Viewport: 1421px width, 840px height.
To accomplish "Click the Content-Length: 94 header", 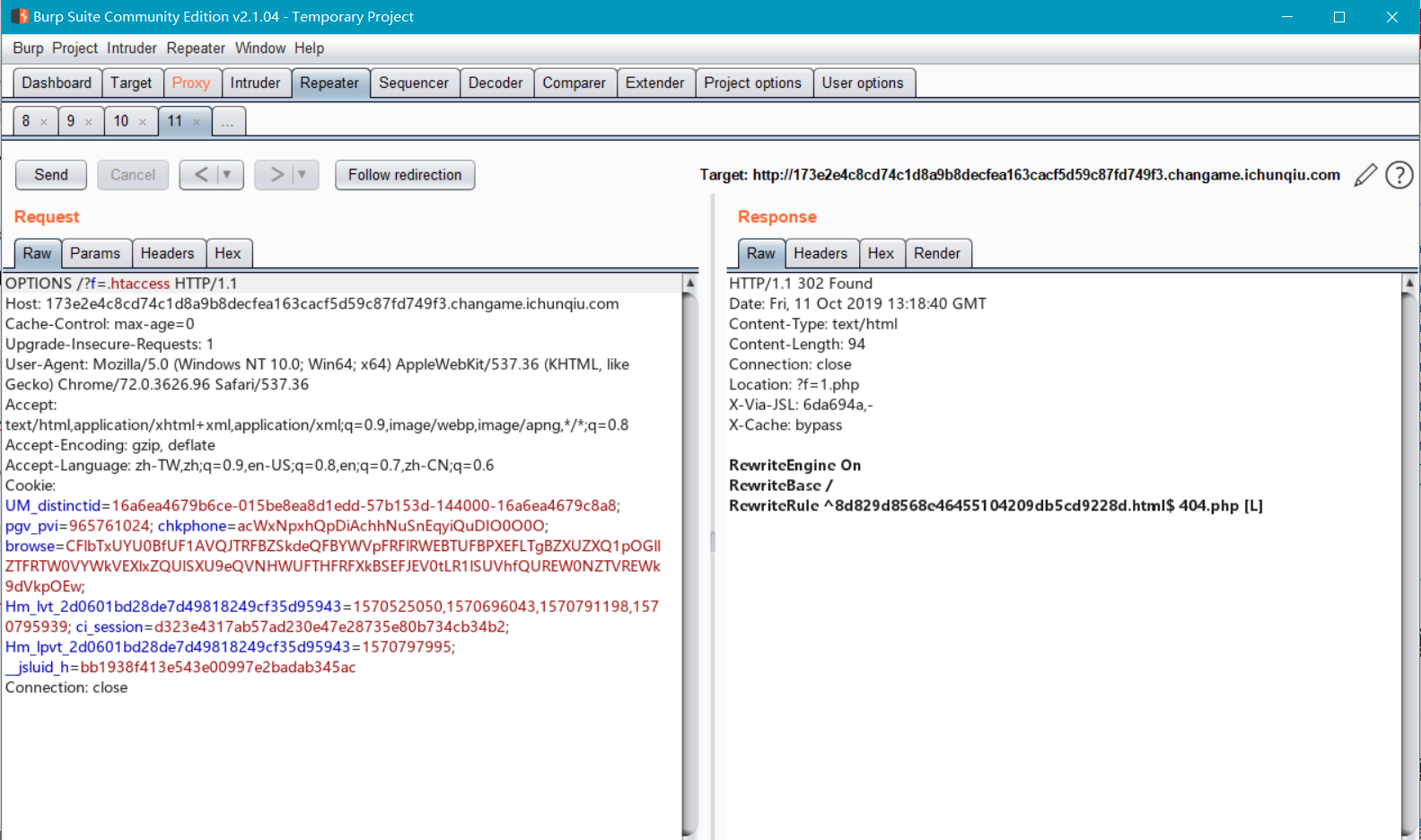I will (797, 345).
